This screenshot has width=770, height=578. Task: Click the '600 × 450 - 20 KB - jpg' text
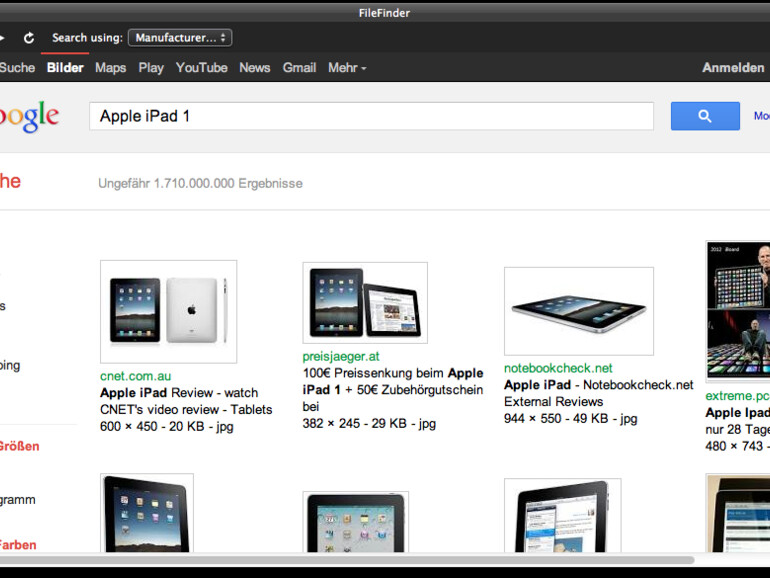click(166, 427)
